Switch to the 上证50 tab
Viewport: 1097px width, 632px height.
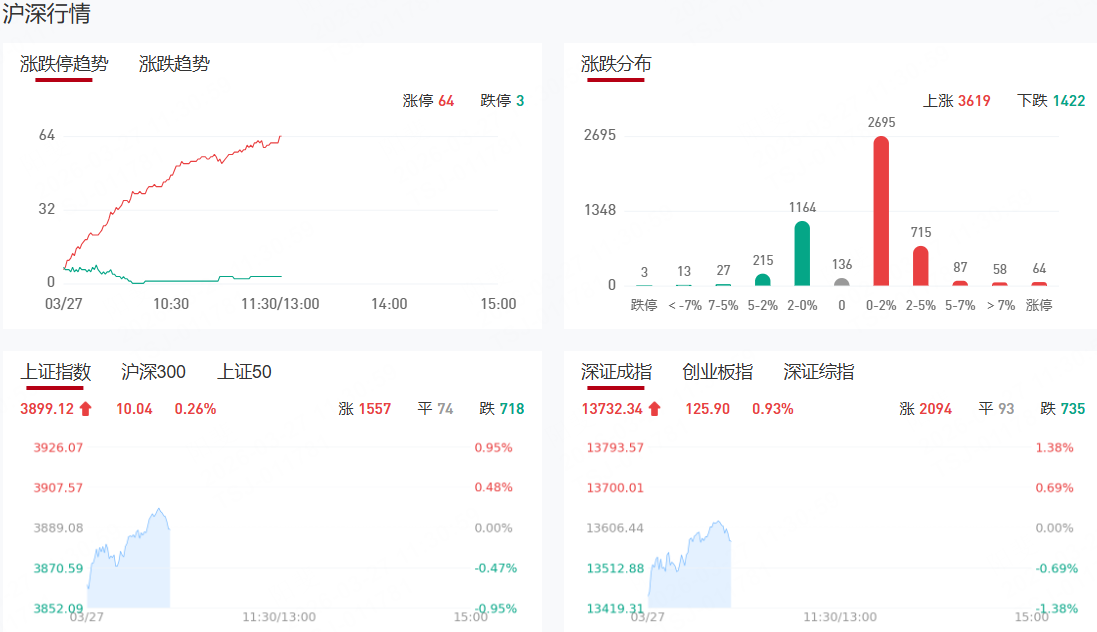click(x=244, y=372)
